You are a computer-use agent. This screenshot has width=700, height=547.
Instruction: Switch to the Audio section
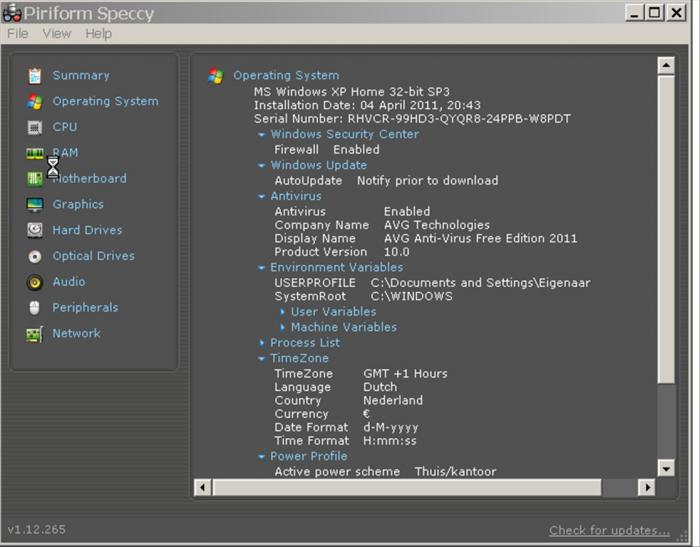click(69, 282)
